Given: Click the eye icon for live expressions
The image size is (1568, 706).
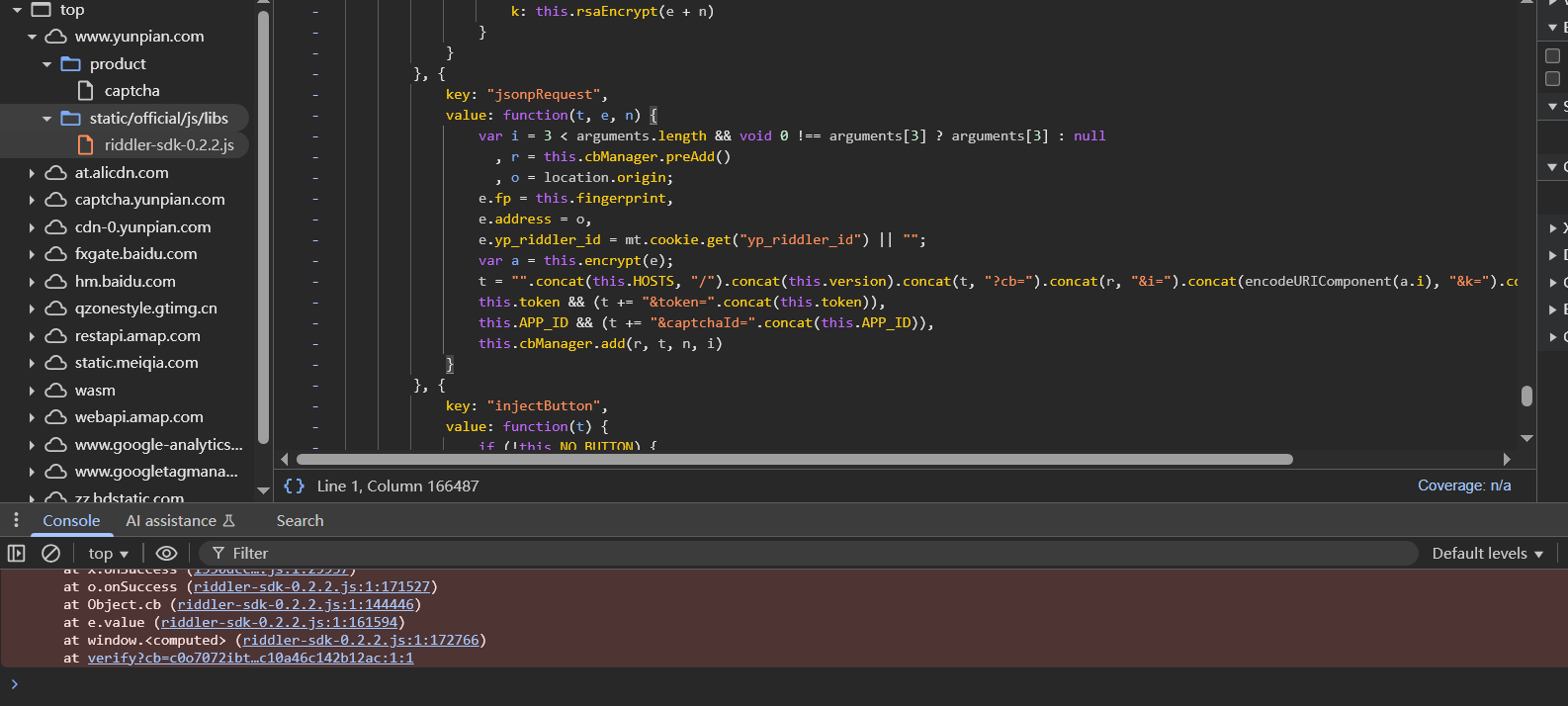Looking at the screenshot, I should [x=166, y=553].
